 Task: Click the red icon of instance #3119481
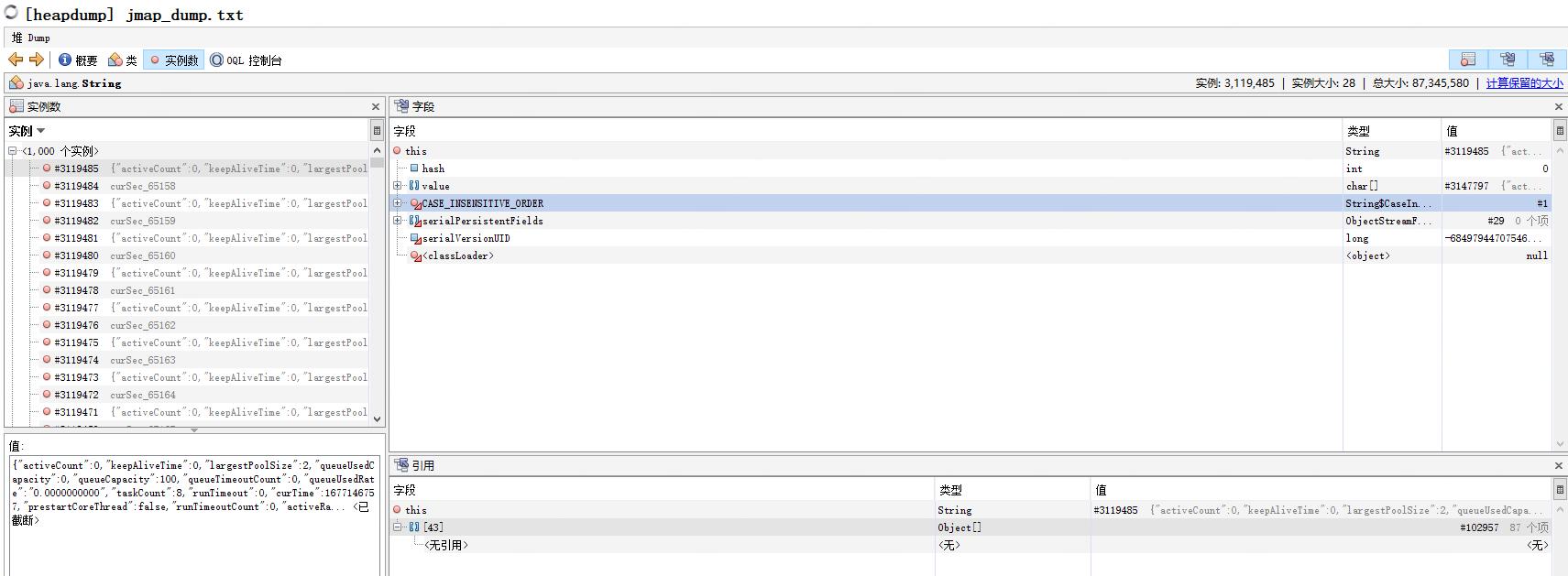pyautogui.click(x=46, y=238)
